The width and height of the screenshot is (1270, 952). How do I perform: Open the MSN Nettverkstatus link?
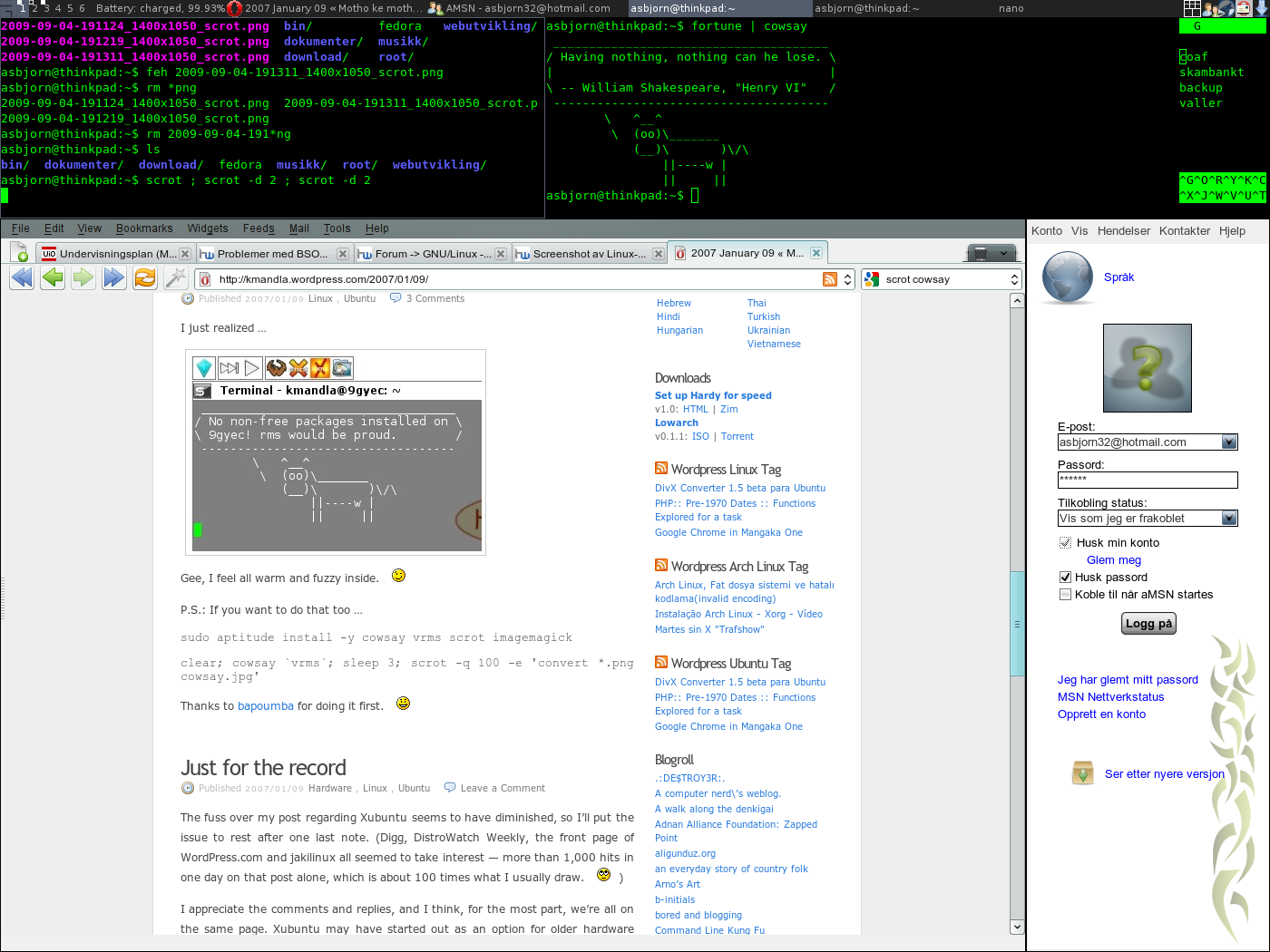pos(1110,696)
